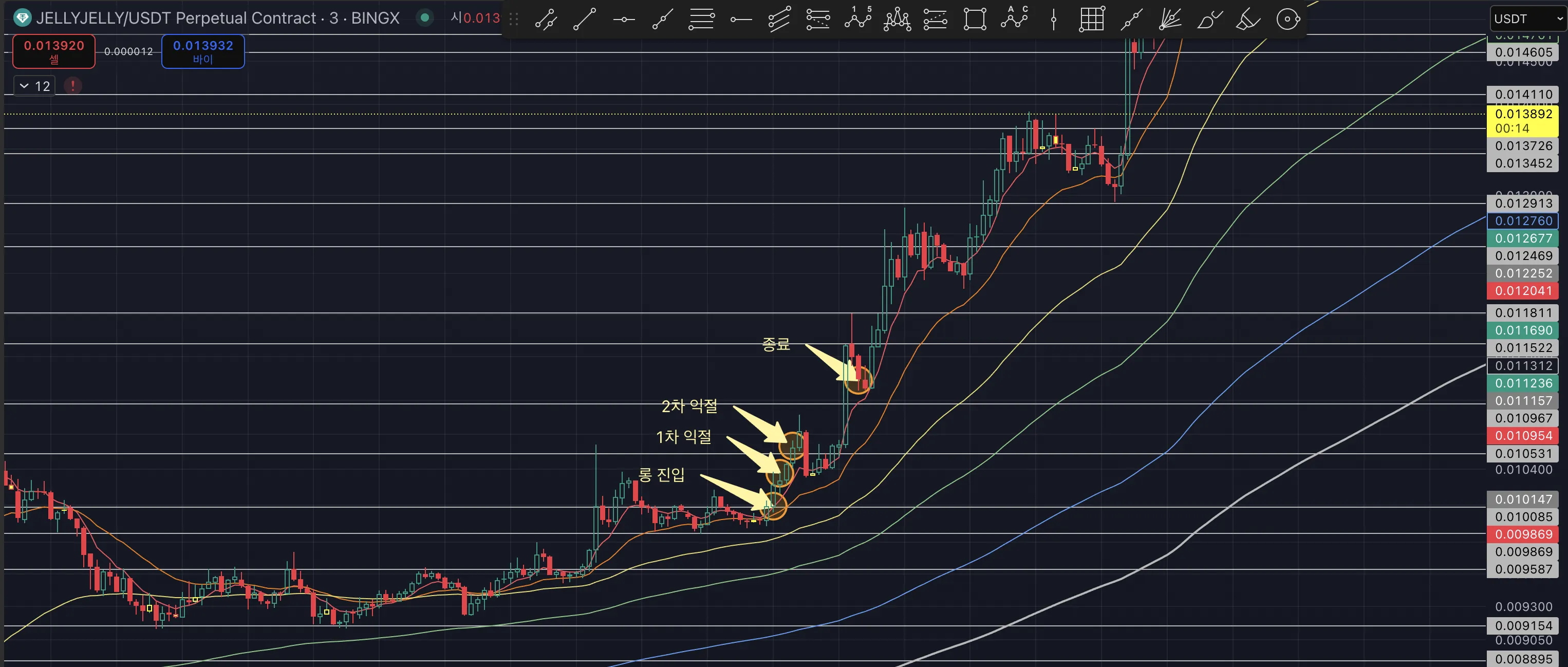Collapse the 12 indicators legend chevron
Screen dimensions: 1568x667
point(24,86)
